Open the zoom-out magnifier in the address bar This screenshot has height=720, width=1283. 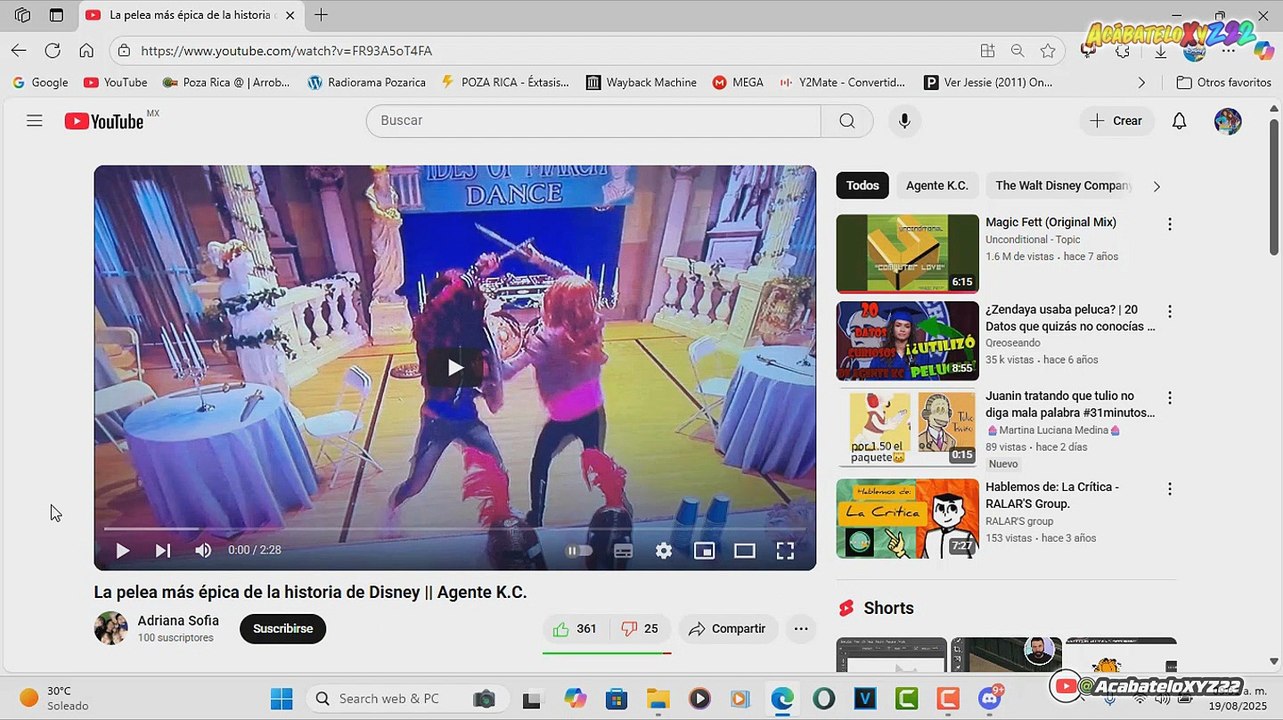coord(1017,51)
